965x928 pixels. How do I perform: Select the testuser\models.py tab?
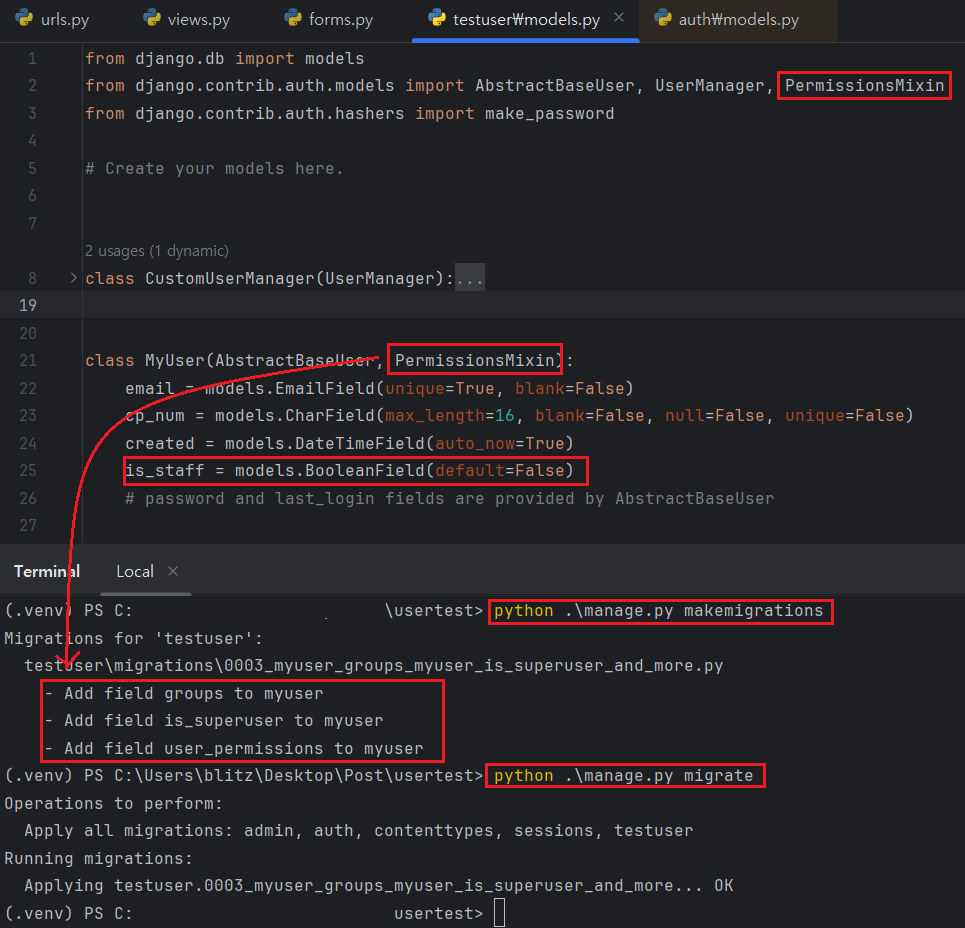tap(524, 19)
